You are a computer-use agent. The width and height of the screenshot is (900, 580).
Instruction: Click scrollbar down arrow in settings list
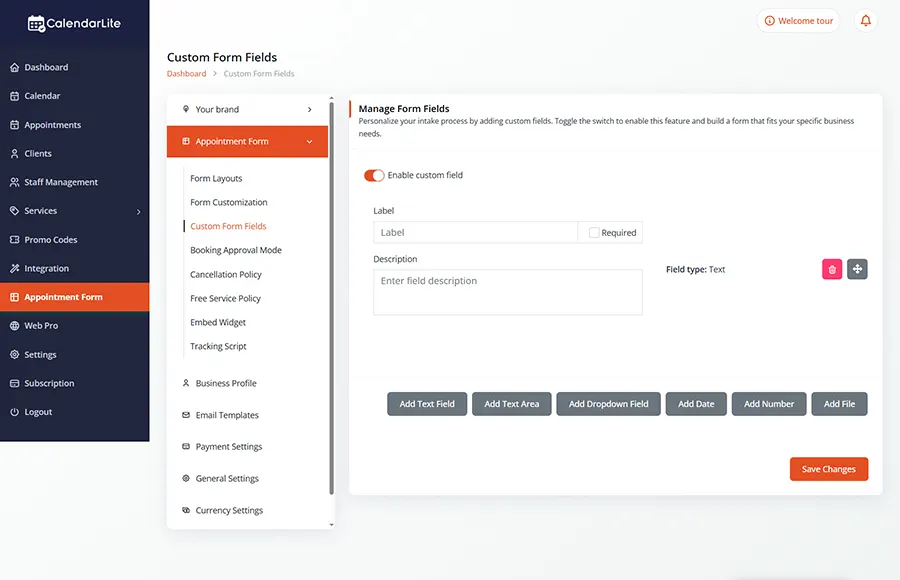click(331, 524)
